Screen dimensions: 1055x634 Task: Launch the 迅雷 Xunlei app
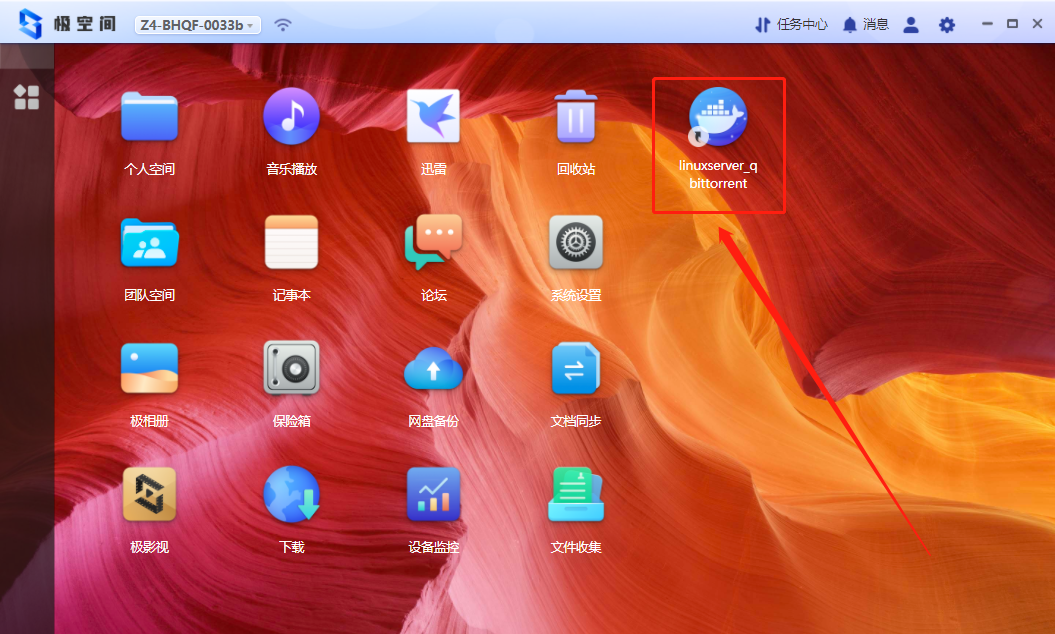click(433, 117)
